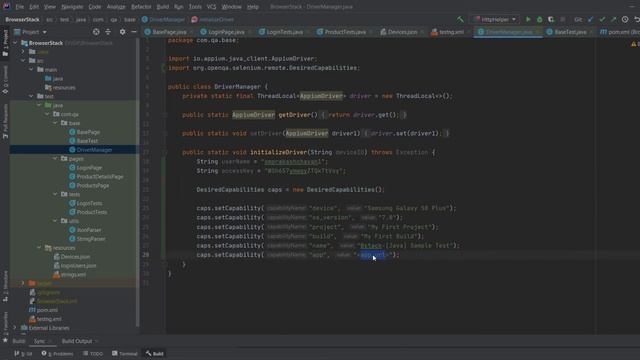
Task: Click the Build project hammer icon
Action: (460, 19)
